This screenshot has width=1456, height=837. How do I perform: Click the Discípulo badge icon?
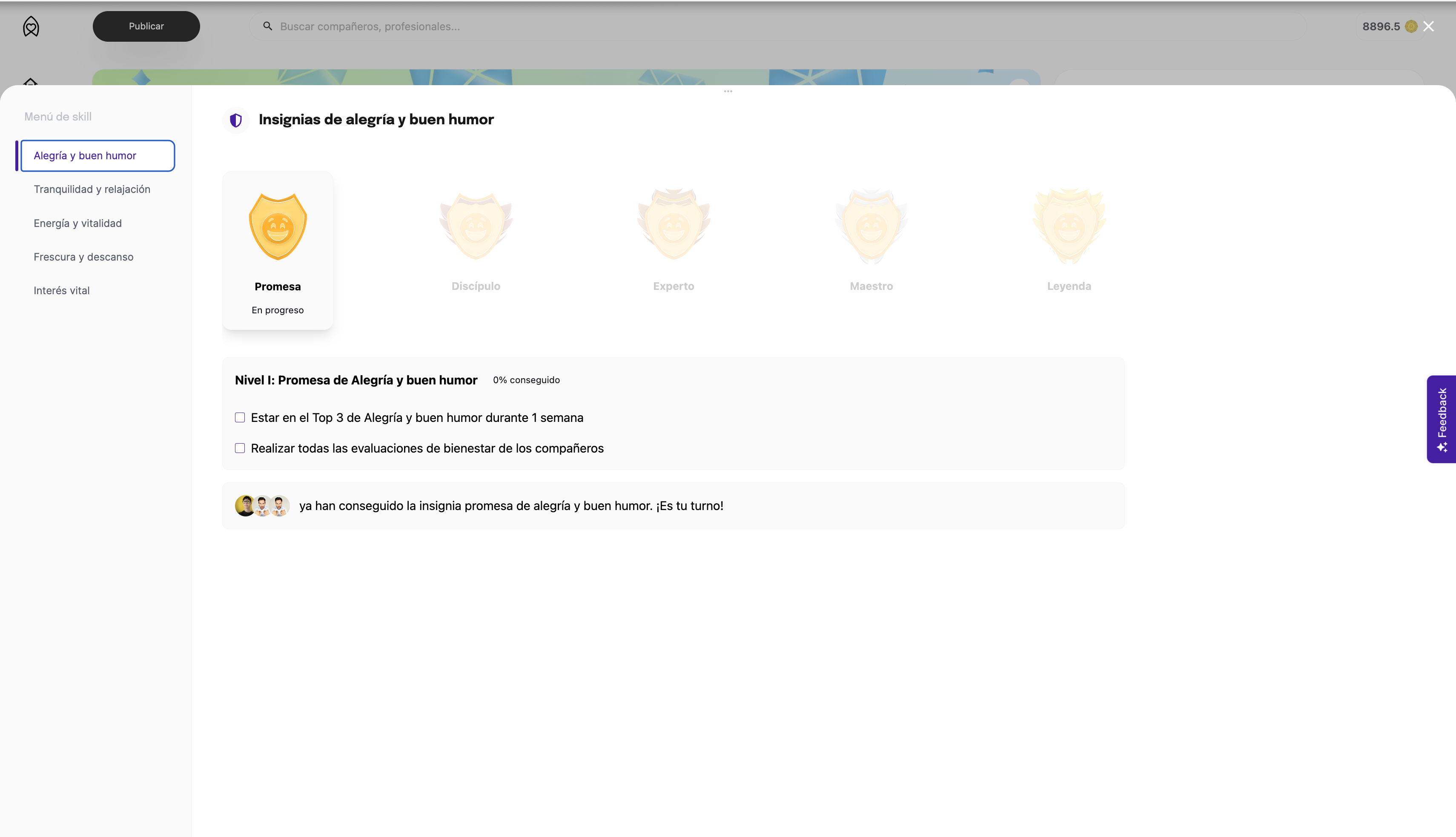pos(476,226)
